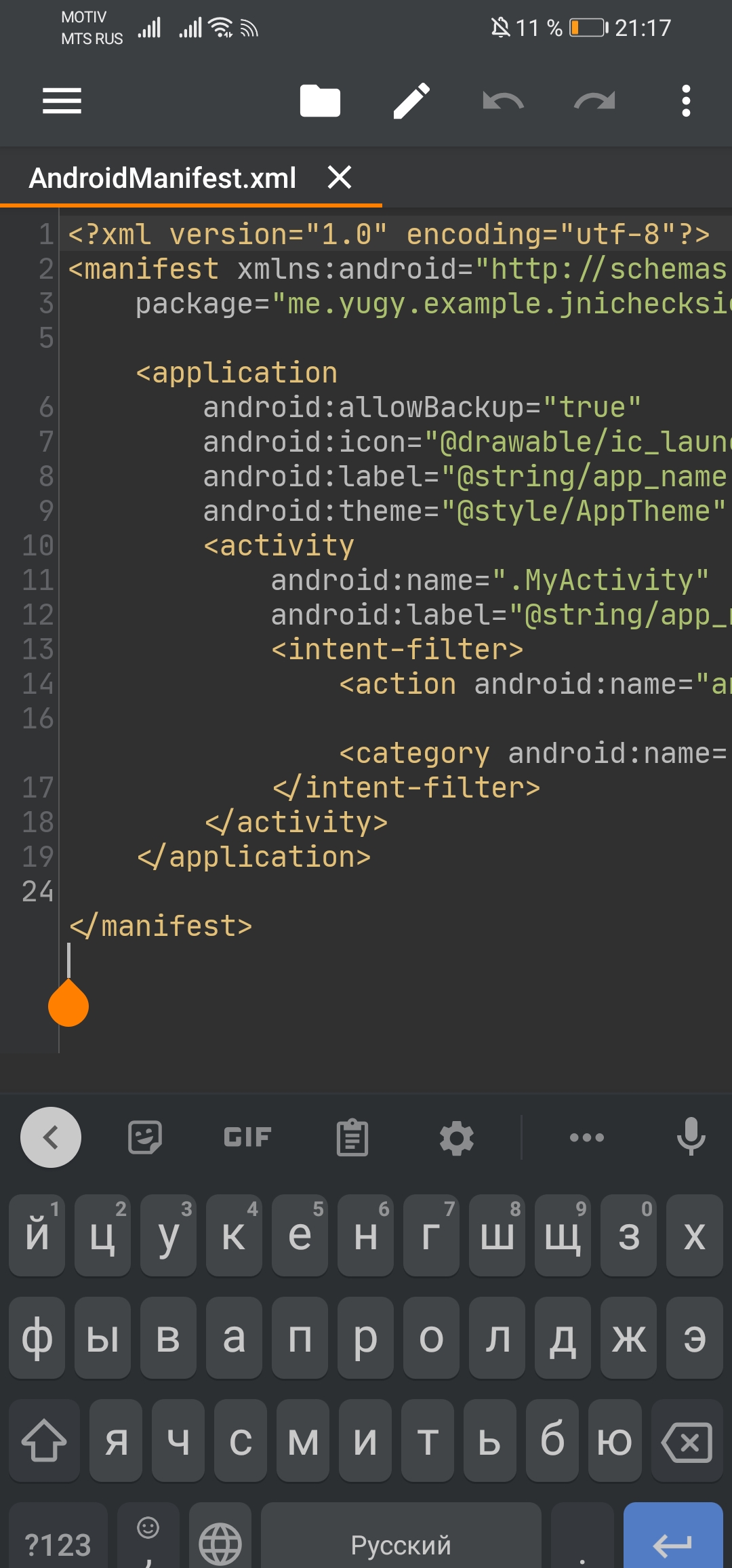Start voice input with microphone

(x=691, y=1136)
